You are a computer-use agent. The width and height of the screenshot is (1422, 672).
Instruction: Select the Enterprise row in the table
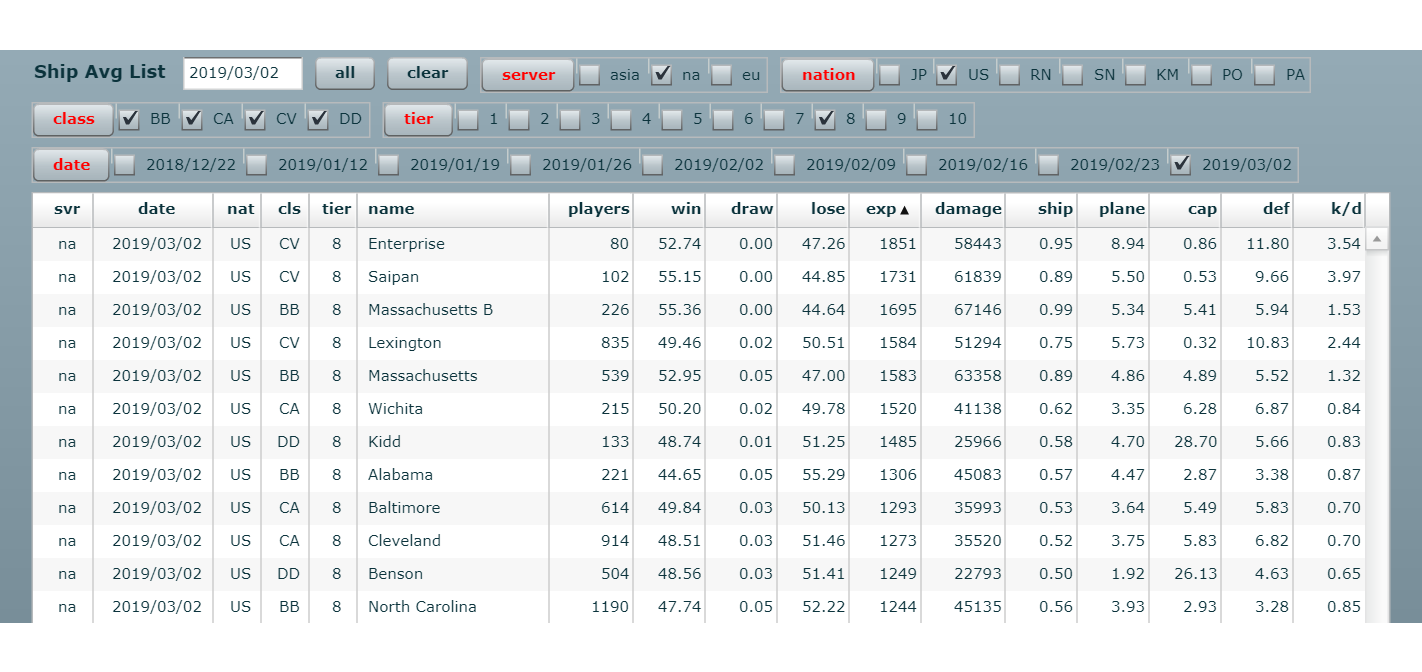406,244
